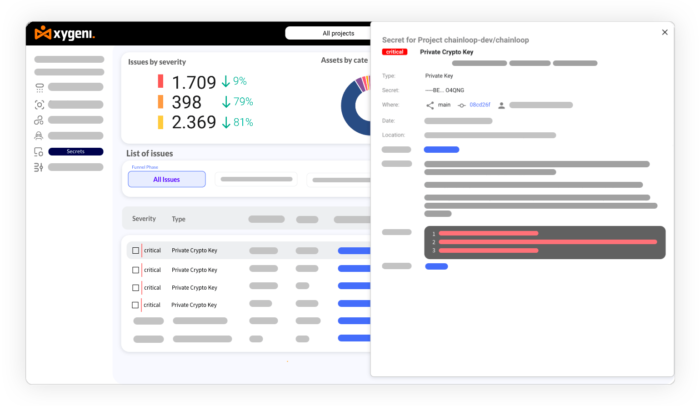
Task: Click the orange severity bar next to 398
Action: click(x=161, y=102)
